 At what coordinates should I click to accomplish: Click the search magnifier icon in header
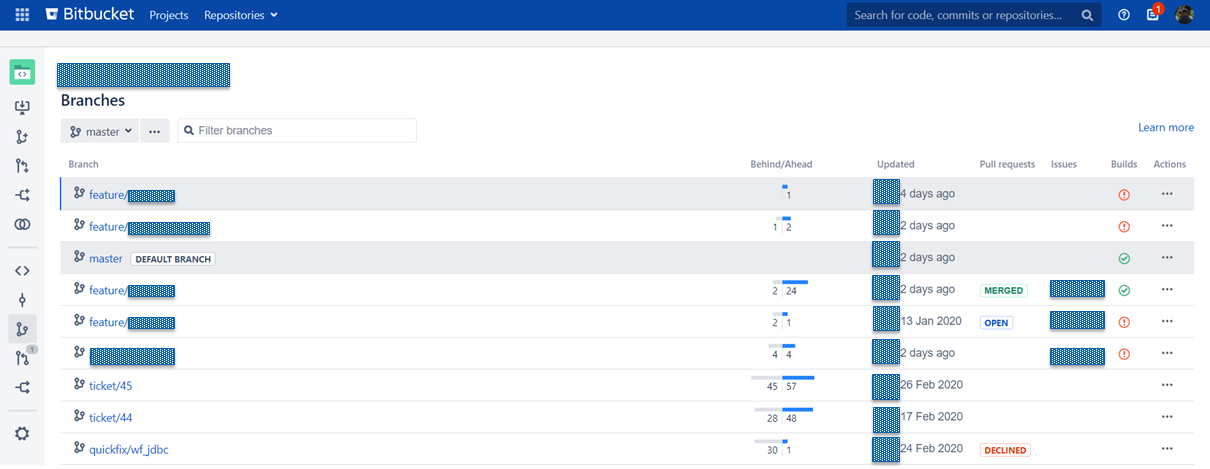point(1088,15)
